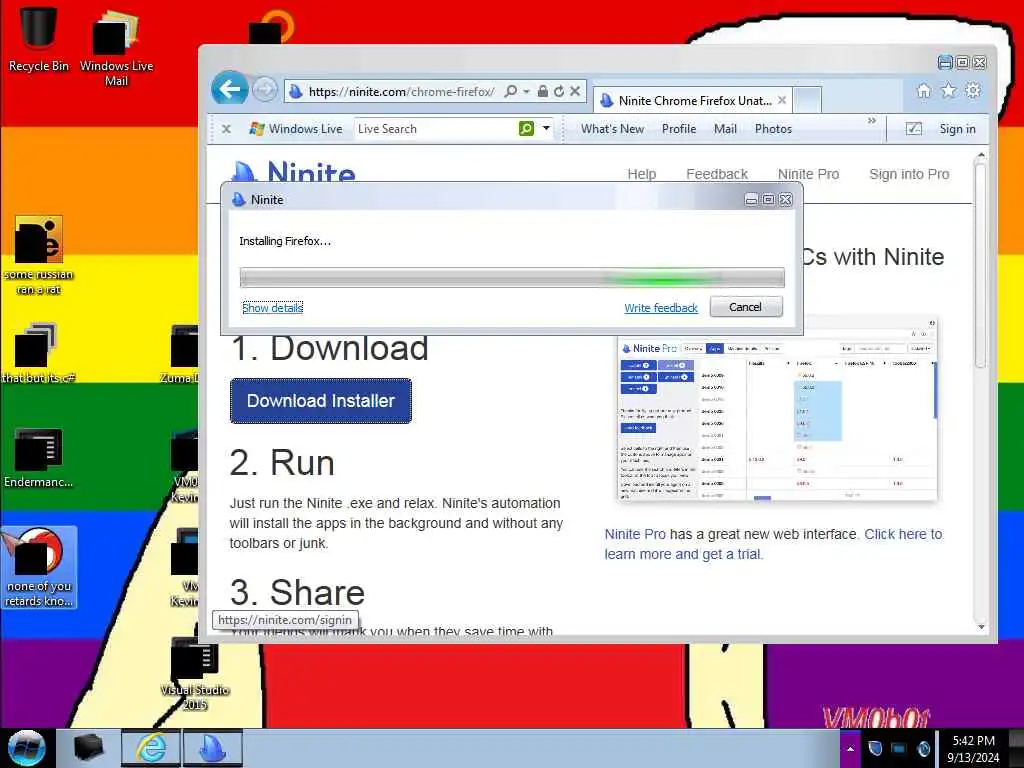1024x768 pixels.
Task: Click Write feedback in Ninite installer
Action: (x=661, y=308)
